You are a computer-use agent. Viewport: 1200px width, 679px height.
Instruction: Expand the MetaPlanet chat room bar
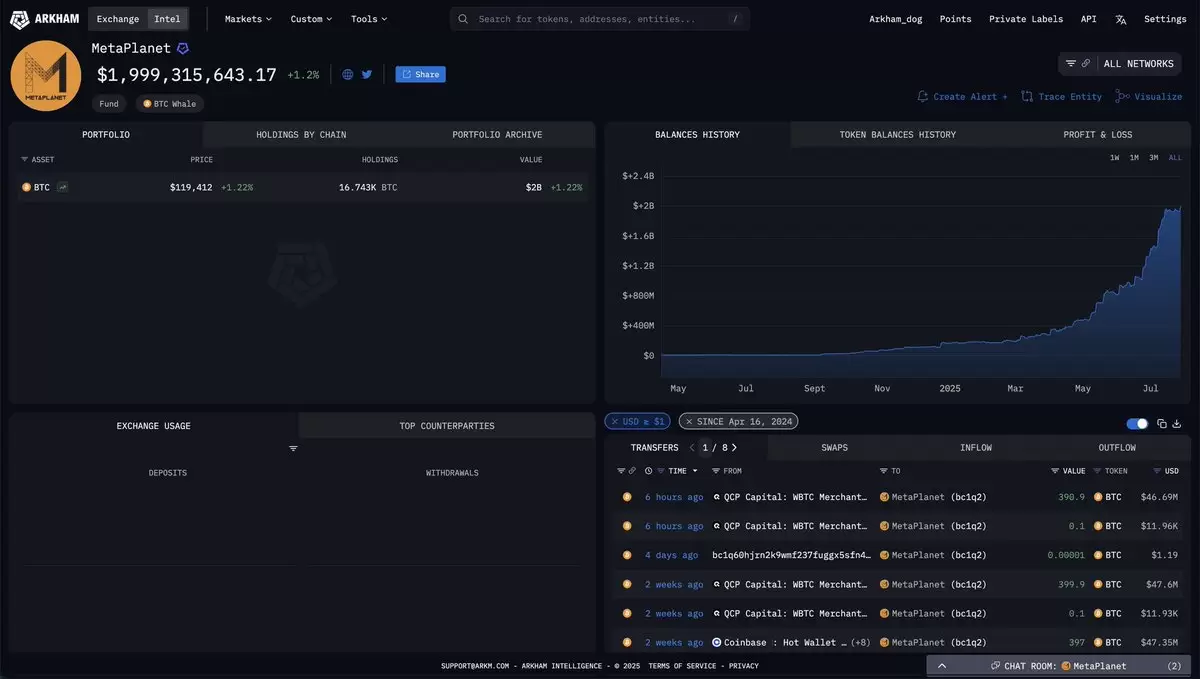[x=1060, y=665]
